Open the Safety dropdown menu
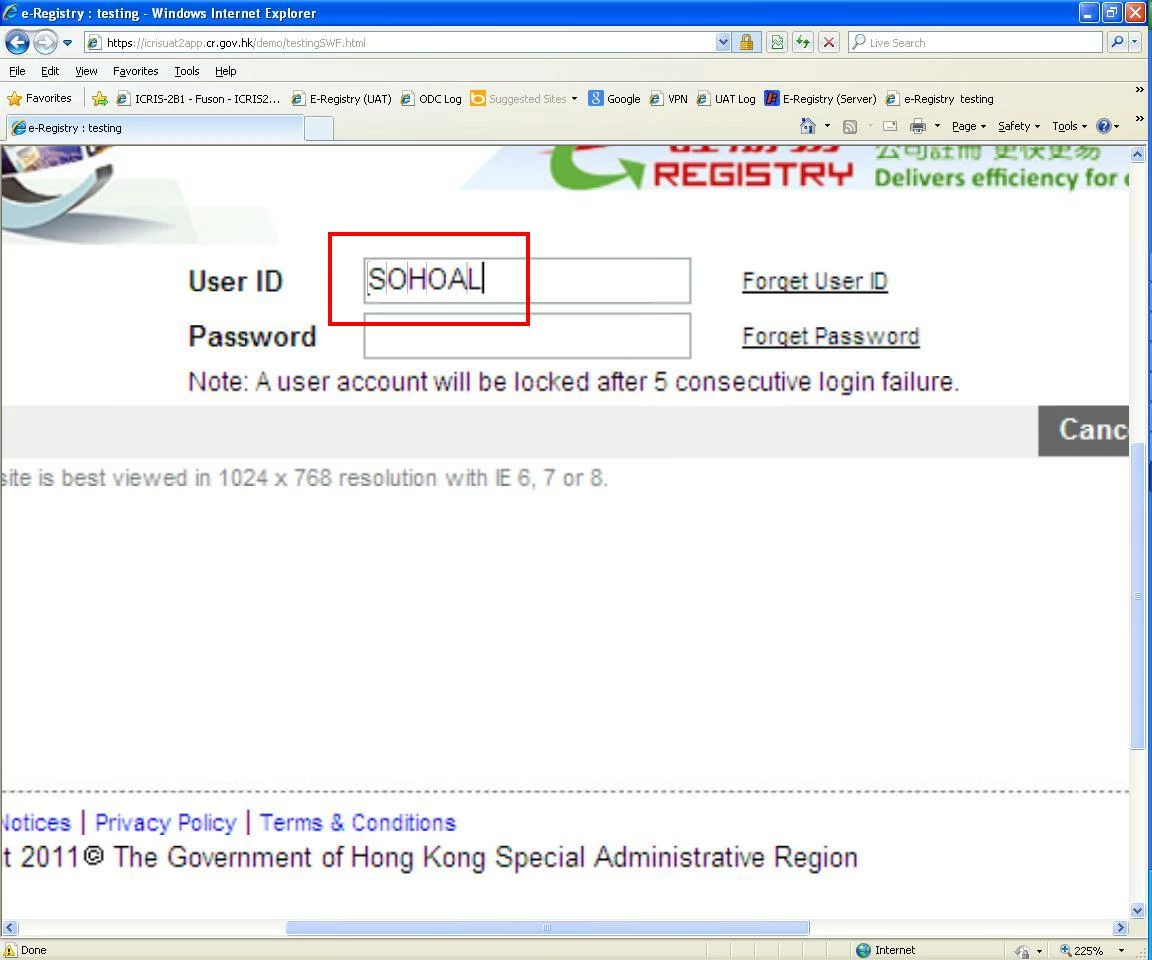1152x960 pixels. pos(1019,126)
